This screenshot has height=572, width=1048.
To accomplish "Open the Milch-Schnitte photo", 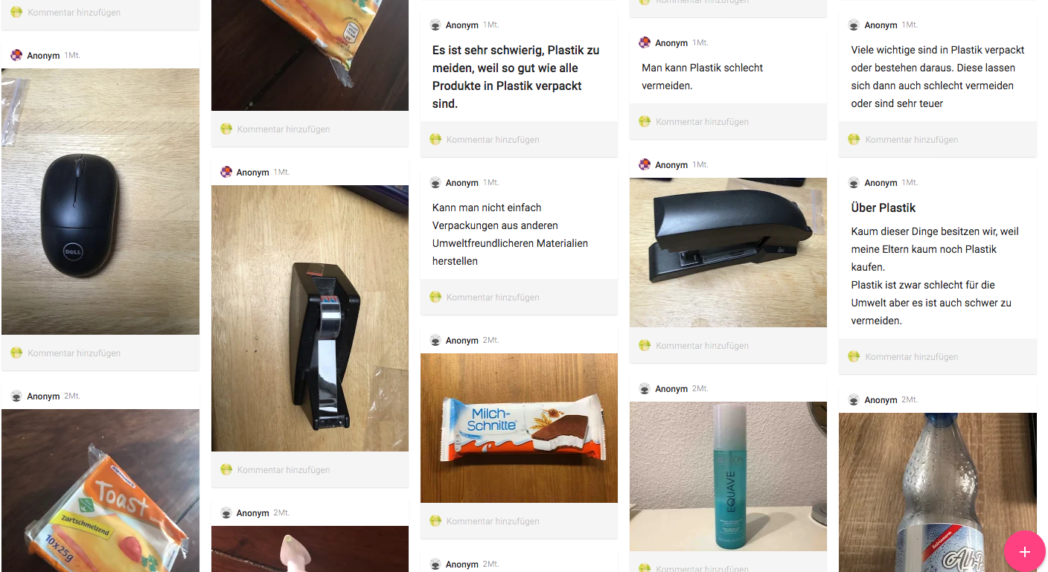I will (x=519, y=428).
